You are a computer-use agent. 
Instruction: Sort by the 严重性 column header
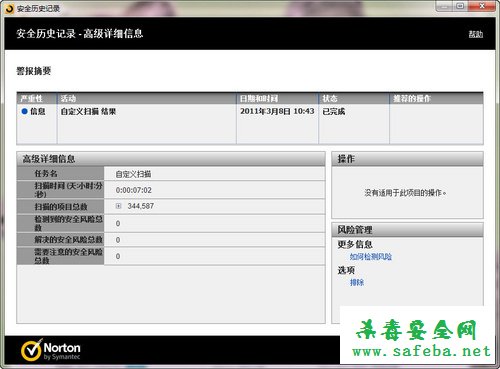point(37,98)
